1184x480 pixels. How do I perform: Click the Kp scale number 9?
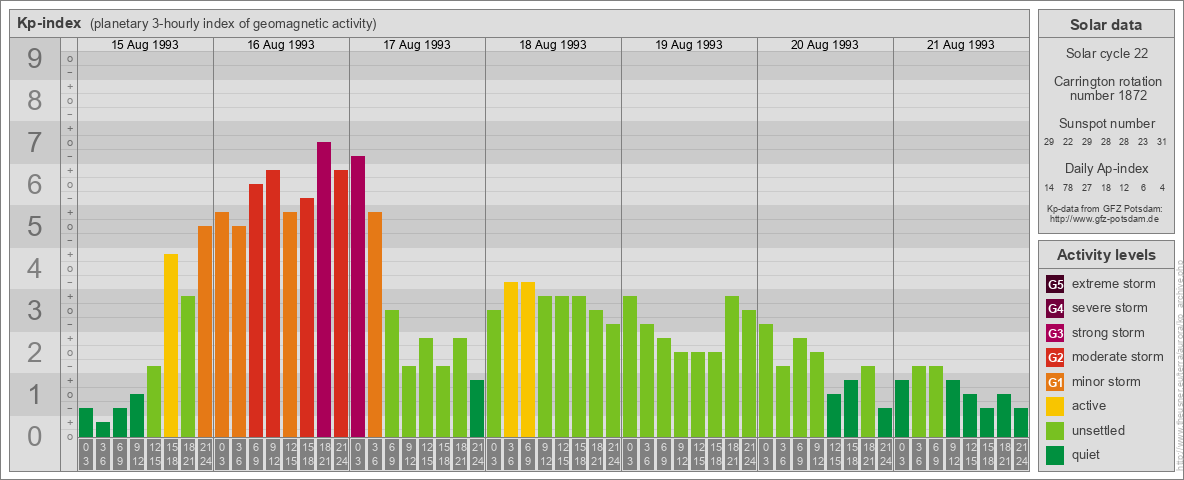point(35,59)
